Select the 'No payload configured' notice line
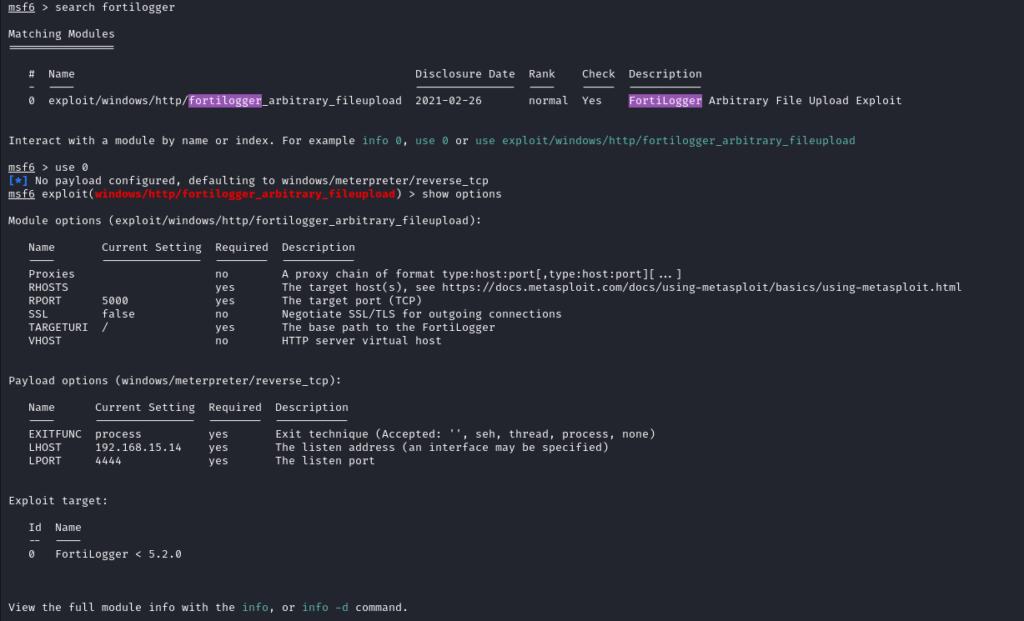1024x621 pixels. coord(262,180)
